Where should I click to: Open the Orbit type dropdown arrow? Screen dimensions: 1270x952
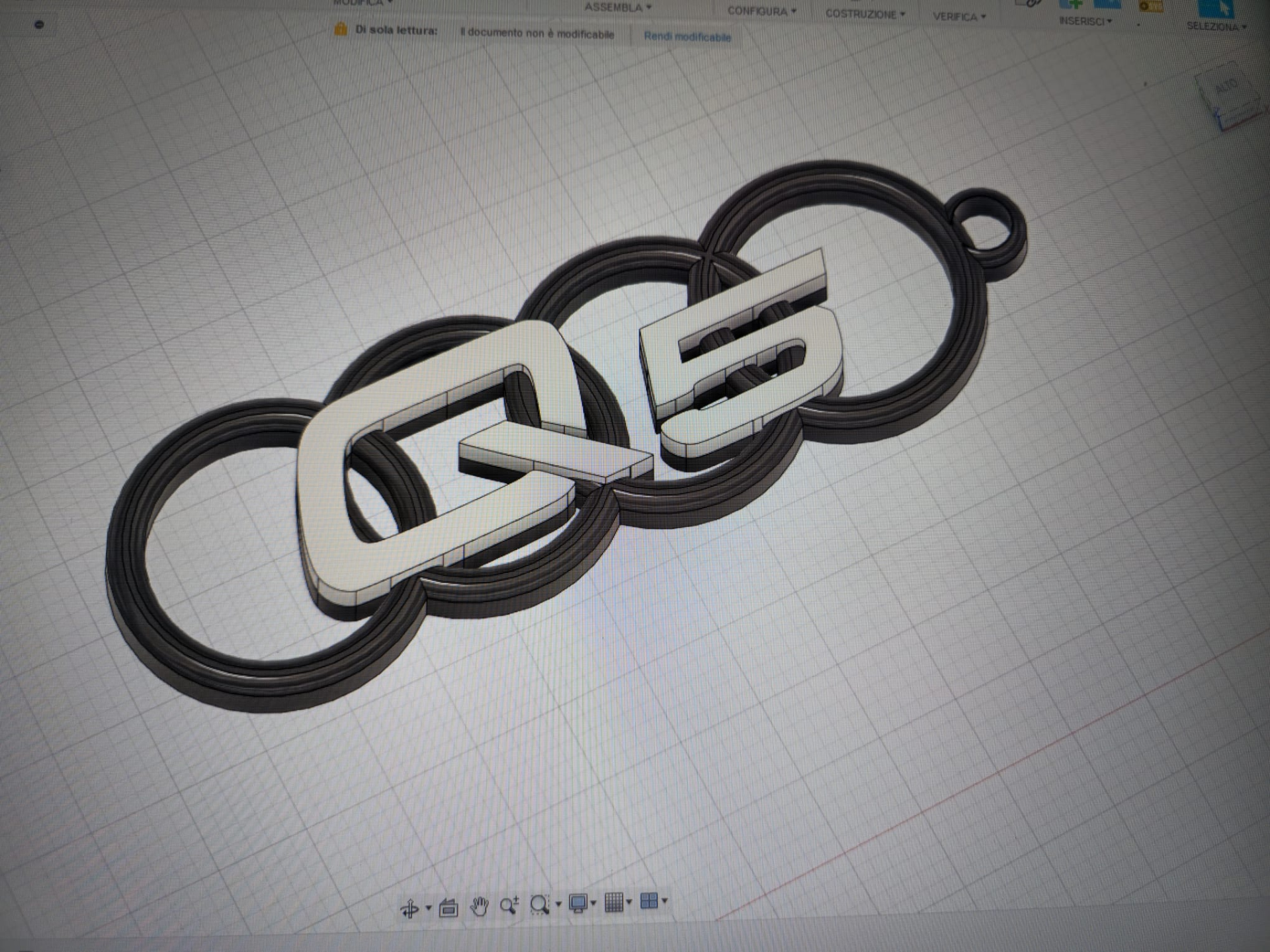click(x=429, y=908)
